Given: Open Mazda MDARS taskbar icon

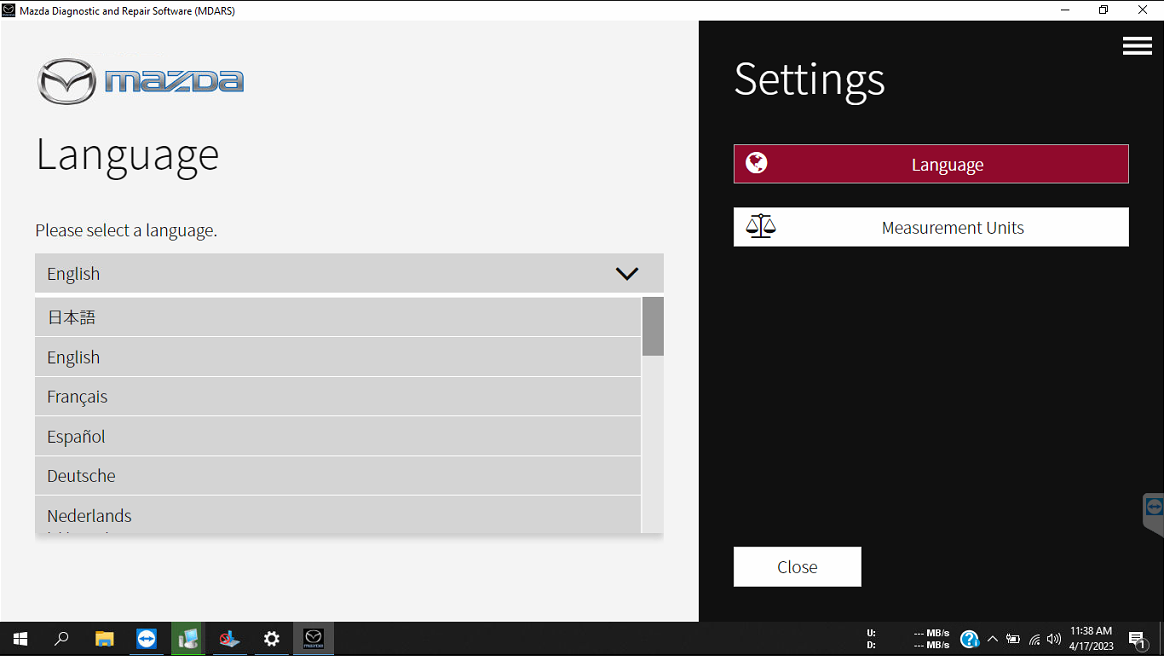Looking at the screenshot, I should point(313,639).
